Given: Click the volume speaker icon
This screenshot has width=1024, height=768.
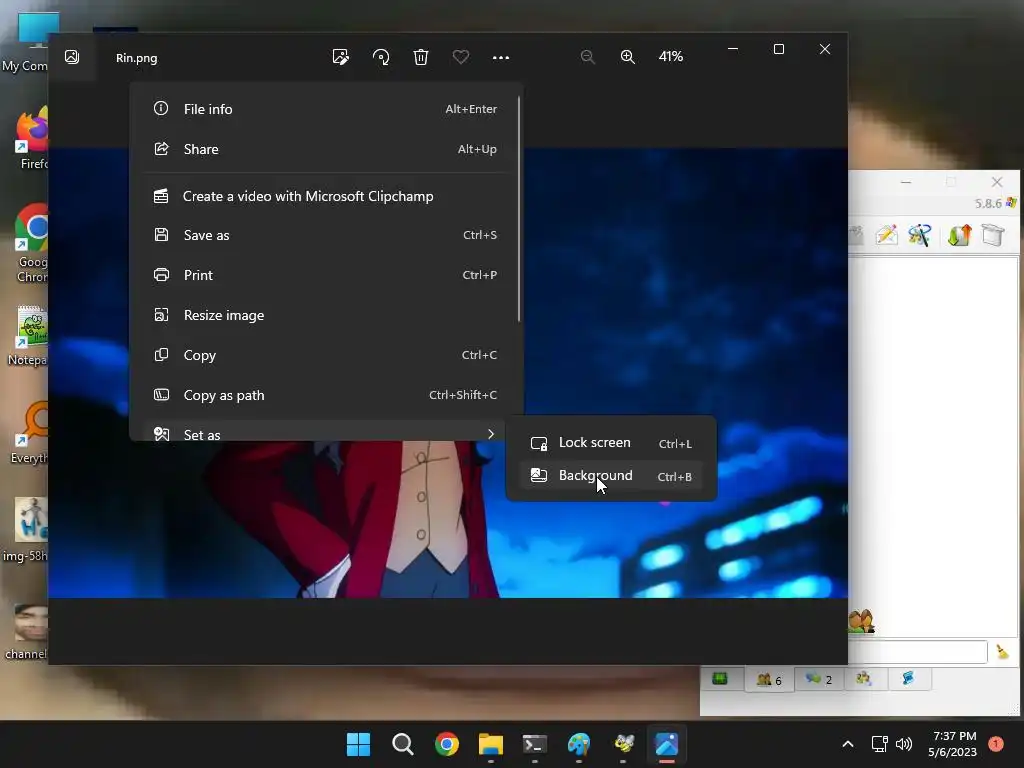Looking at the screenshot, I should click(x=904, y=744).
